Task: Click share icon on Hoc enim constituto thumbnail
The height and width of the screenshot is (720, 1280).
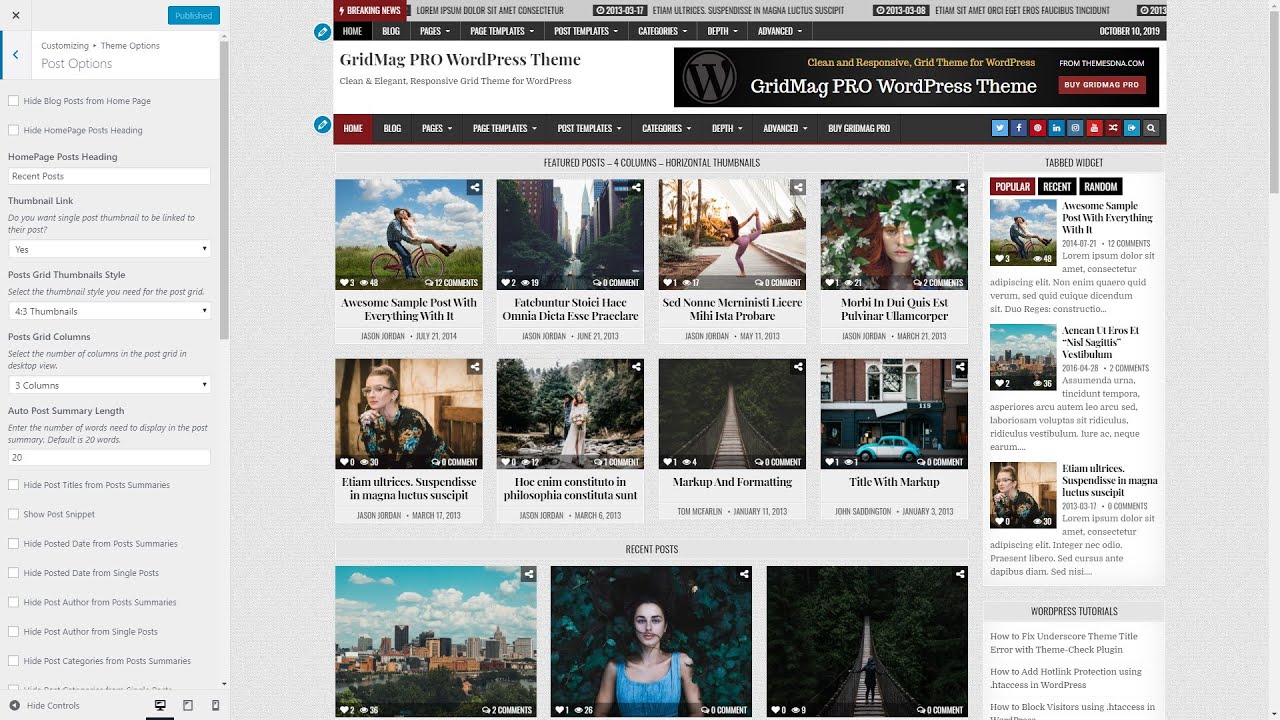Action: [636, 367]
